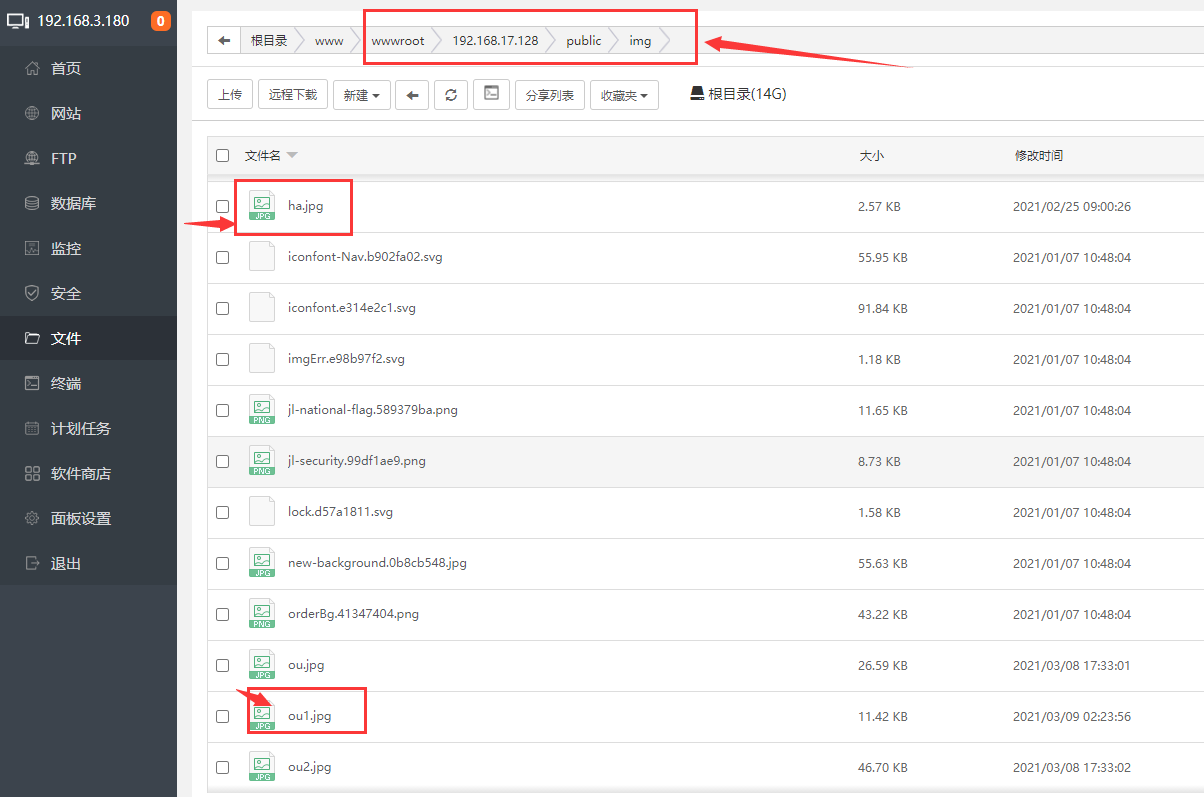The height and width of the screenshot is (797, 1204).
Task: Go to public breadcrumb
Action: click(584, 40)
